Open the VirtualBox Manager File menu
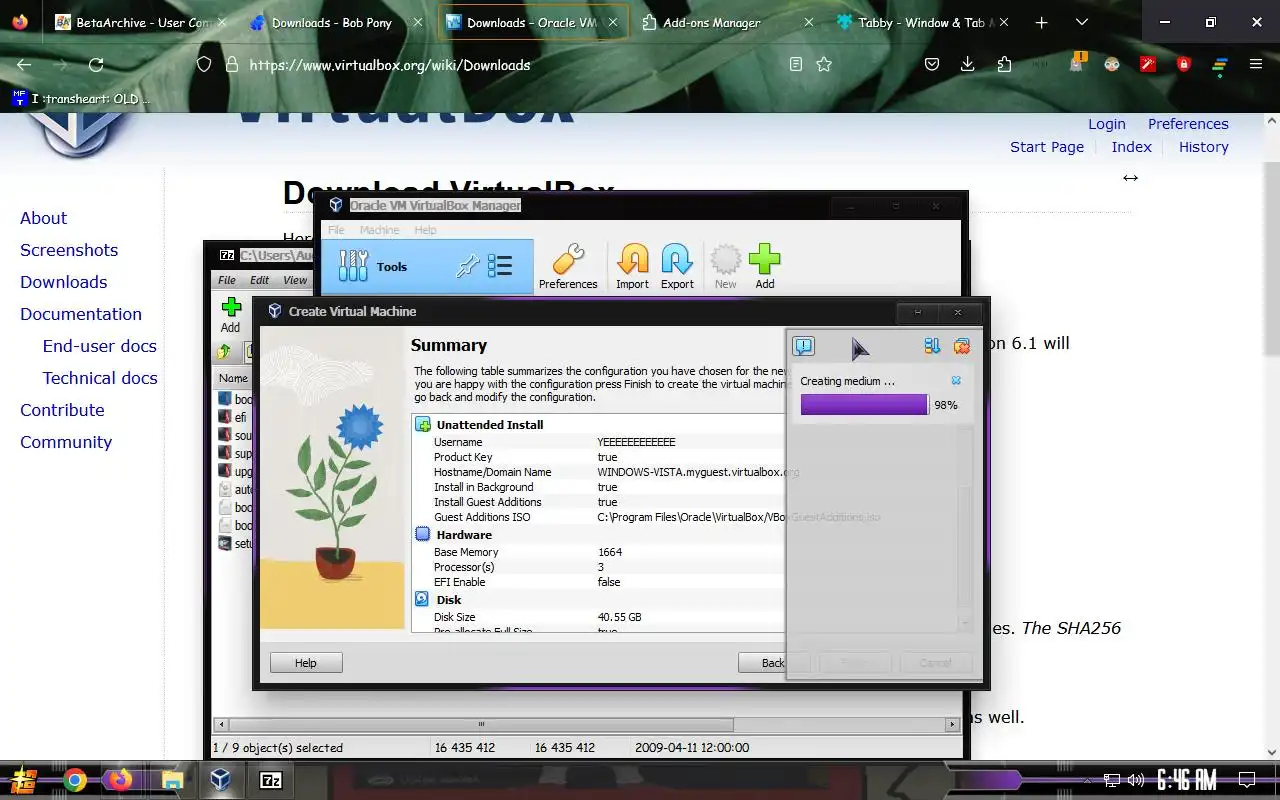Image resolution: width=1280 pixels, height=800 pixels. [x=336, y=230]
